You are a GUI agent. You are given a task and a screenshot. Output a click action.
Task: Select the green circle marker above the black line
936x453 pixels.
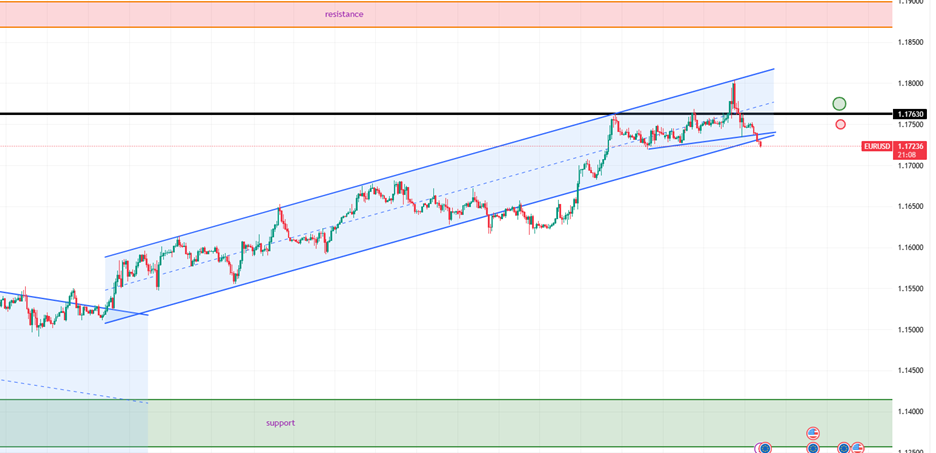click(x=839, y=104)
